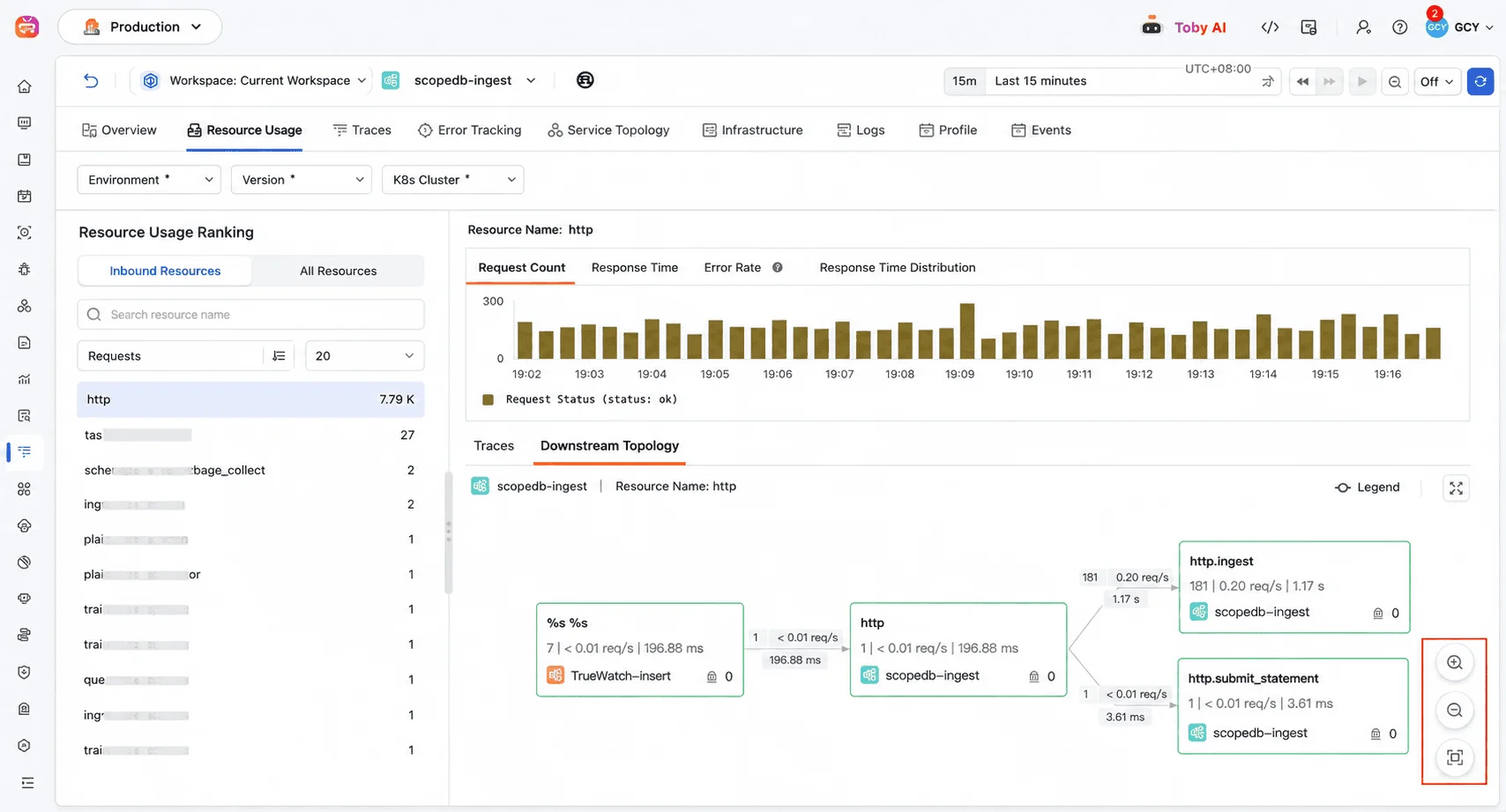Expand the topology to fullscreen
The image size is (1506, 812).
pos(1456,488)
